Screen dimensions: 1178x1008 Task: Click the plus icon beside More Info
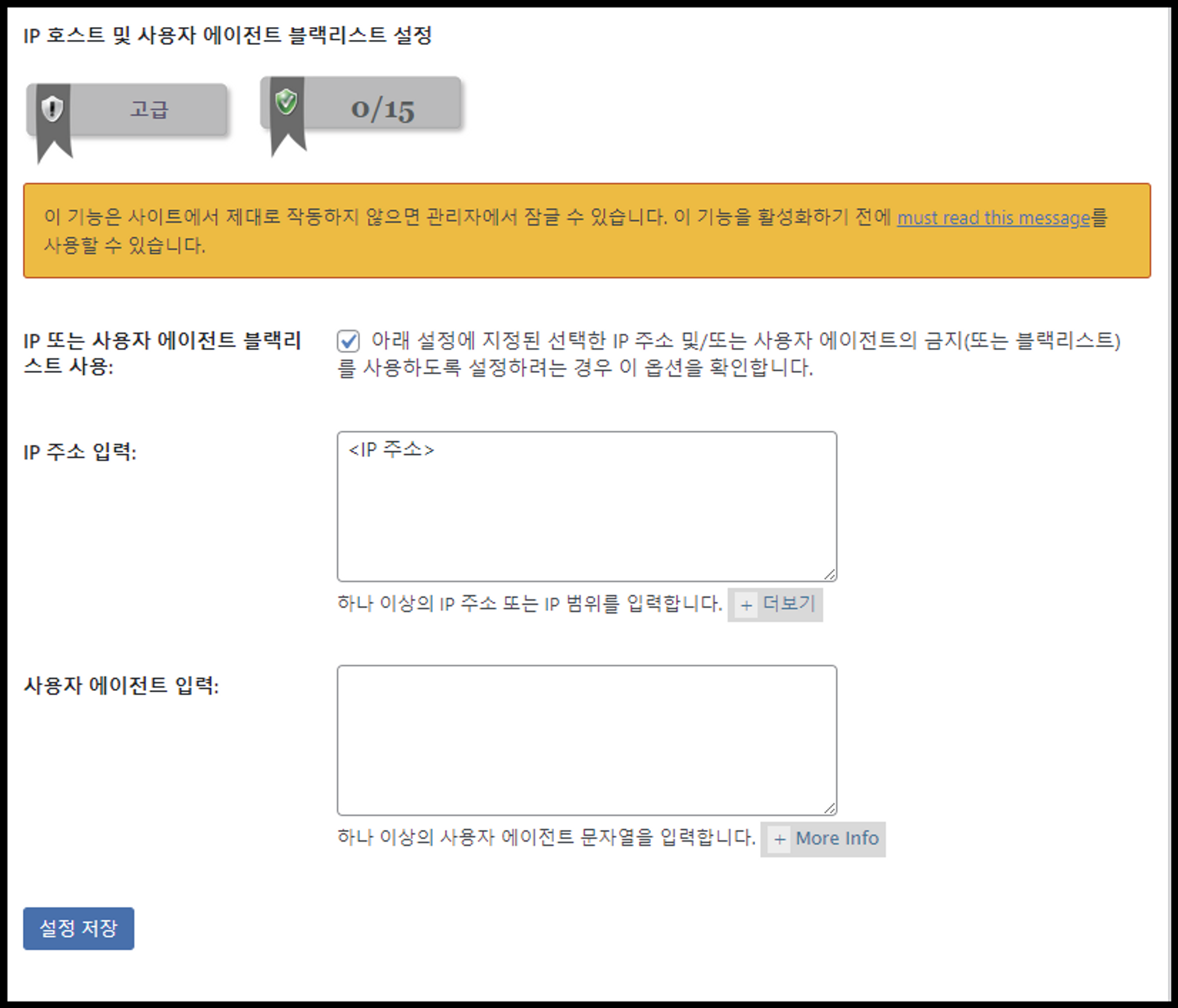click(x=779, y=839)
